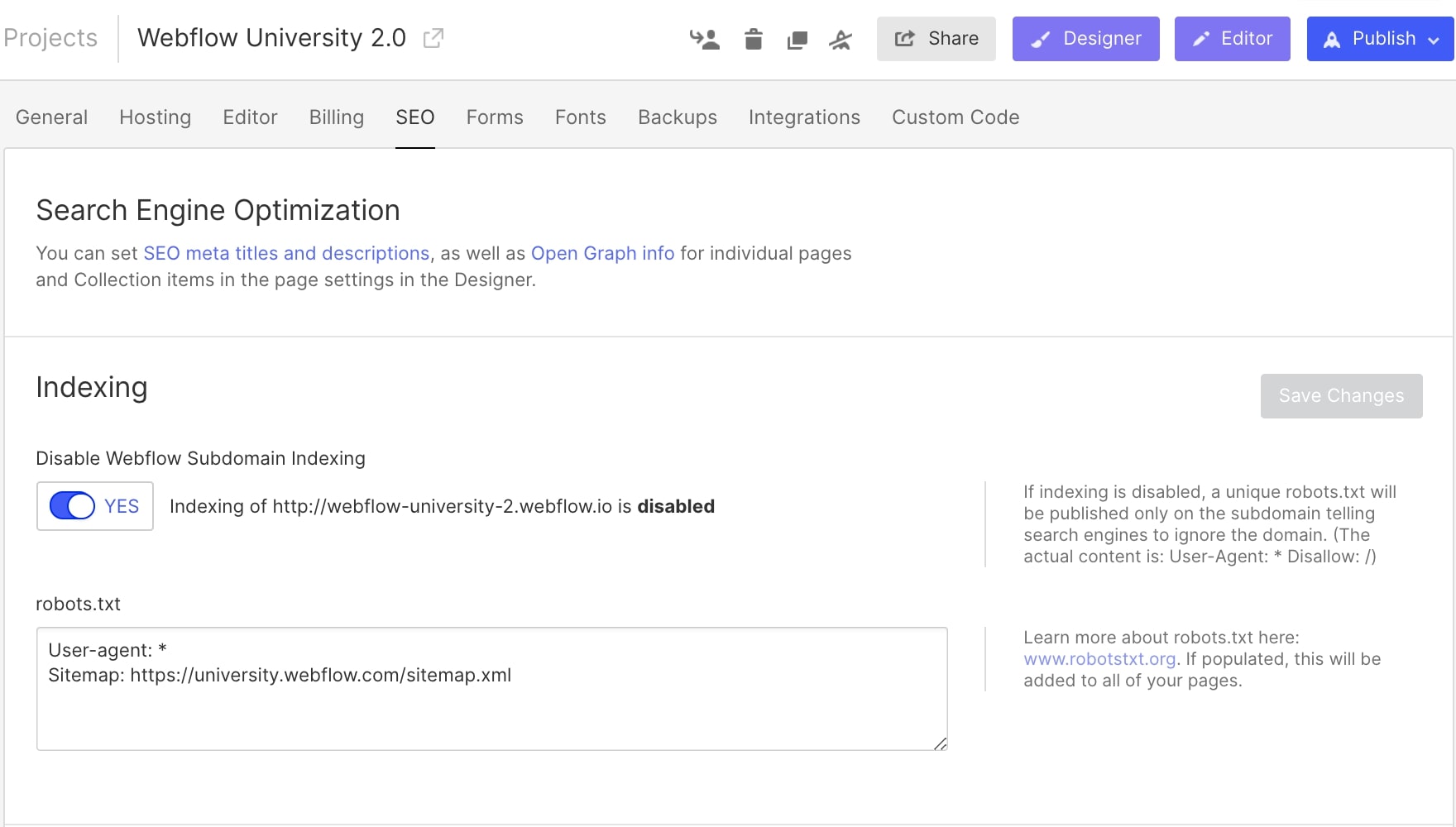The width and height of the screenshot is (1456, 827).
Task: Switch to the Backups tab
Action: coord(678,117)
